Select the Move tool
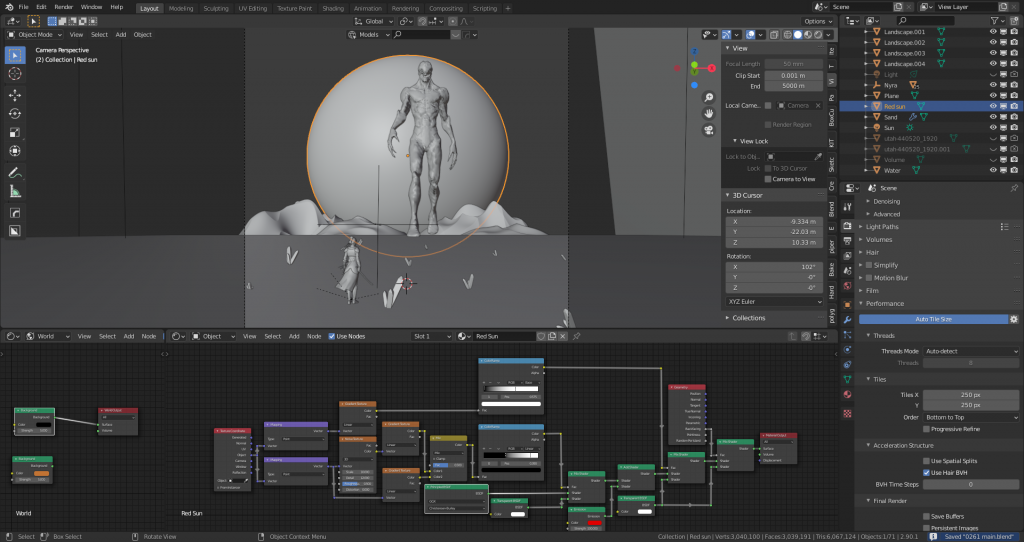 (x=14, y=95)
